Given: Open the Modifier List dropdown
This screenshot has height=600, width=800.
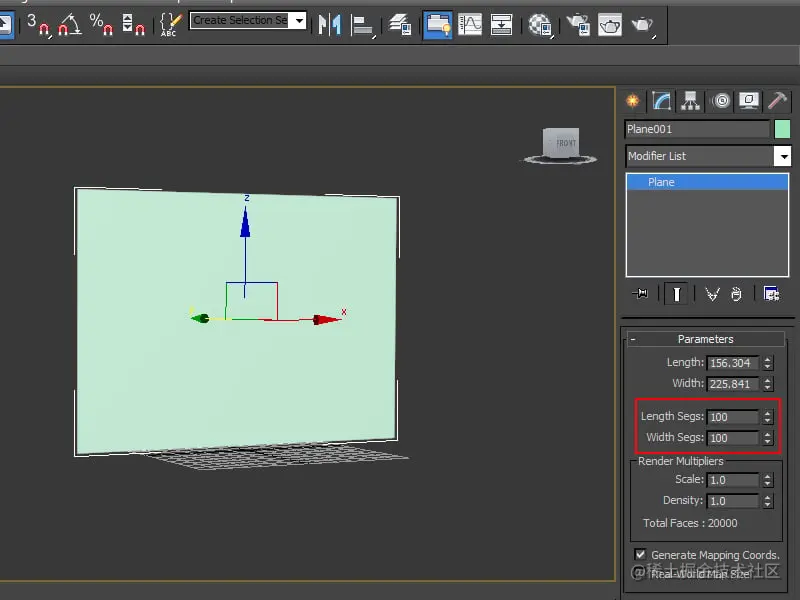Looking at the screenshot, I should click(783, 156).
